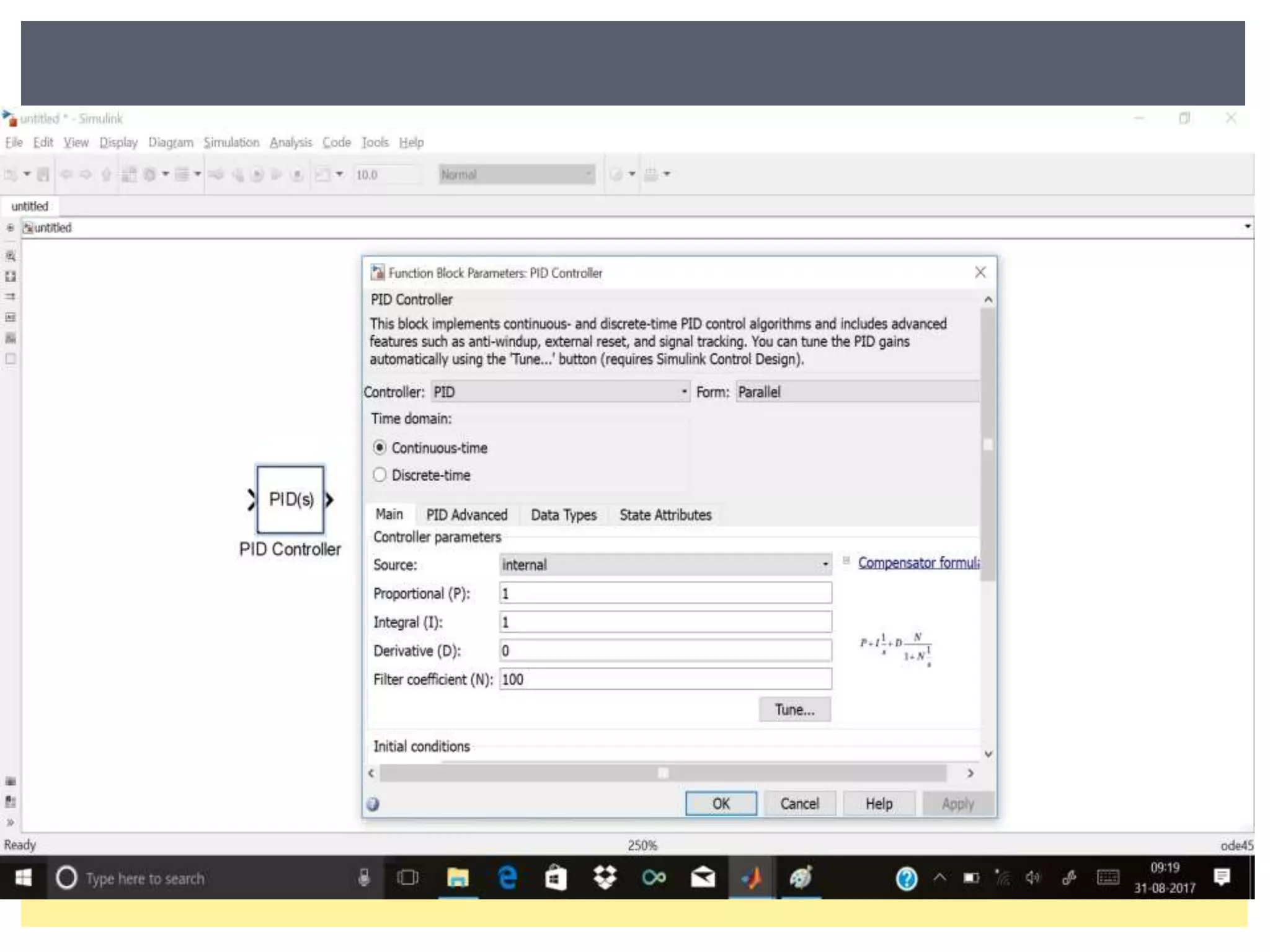Image resolution: width=1270 pixels, height=952 pixels.
Task: Click the dialog horizontal scrollbar track
Action: pyautogui.click(x=664, y=773)
